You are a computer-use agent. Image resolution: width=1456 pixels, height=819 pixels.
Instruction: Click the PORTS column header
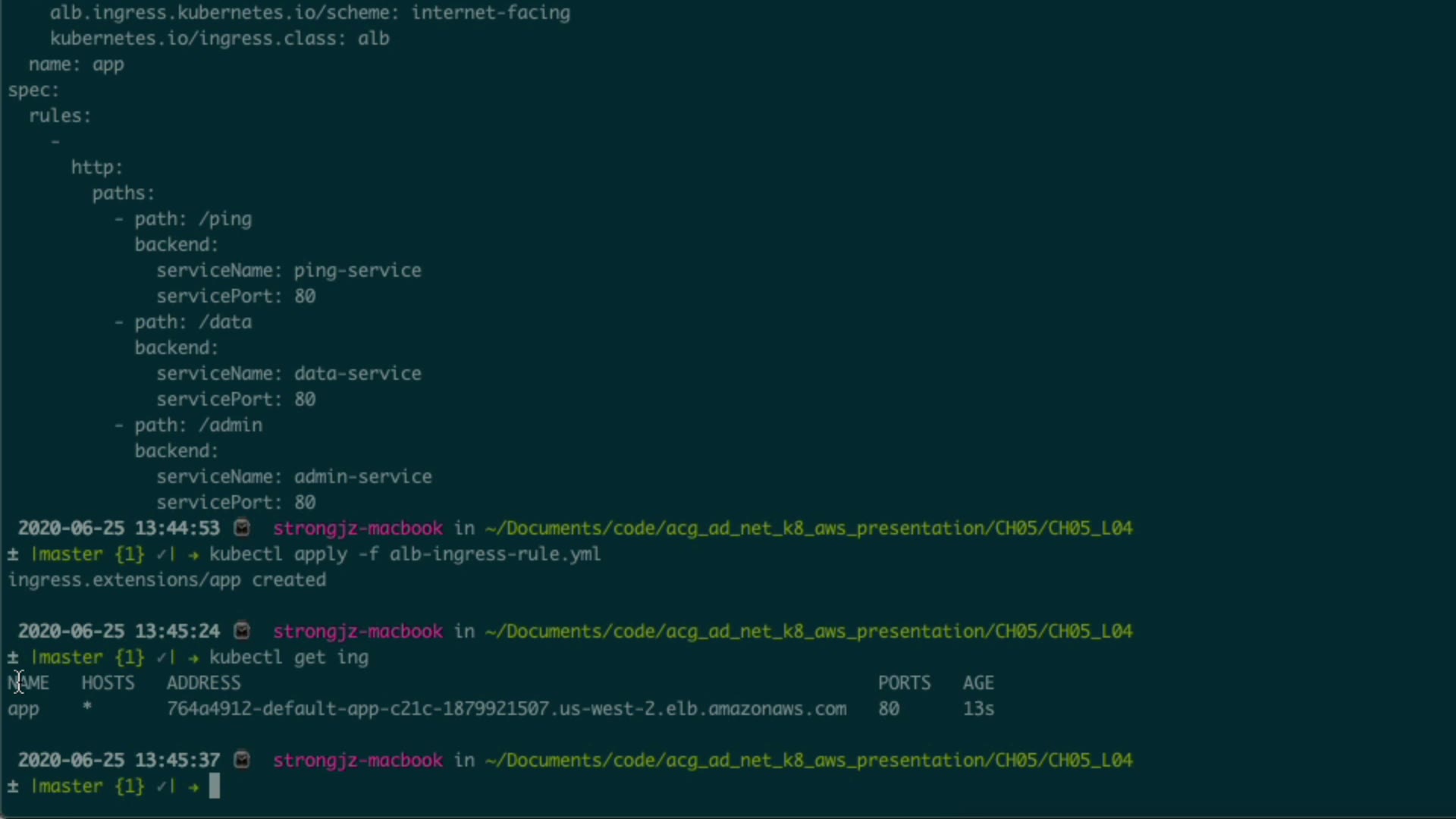pyautogui.click(x=904, y=683)
